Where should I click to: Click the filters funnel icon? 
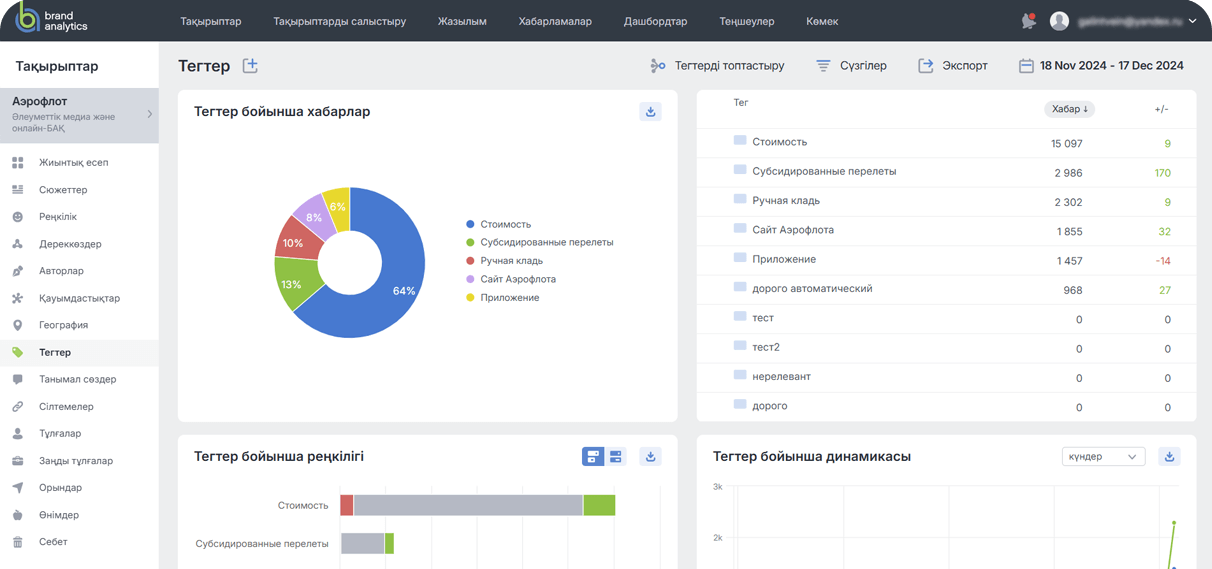pos(823,66)
